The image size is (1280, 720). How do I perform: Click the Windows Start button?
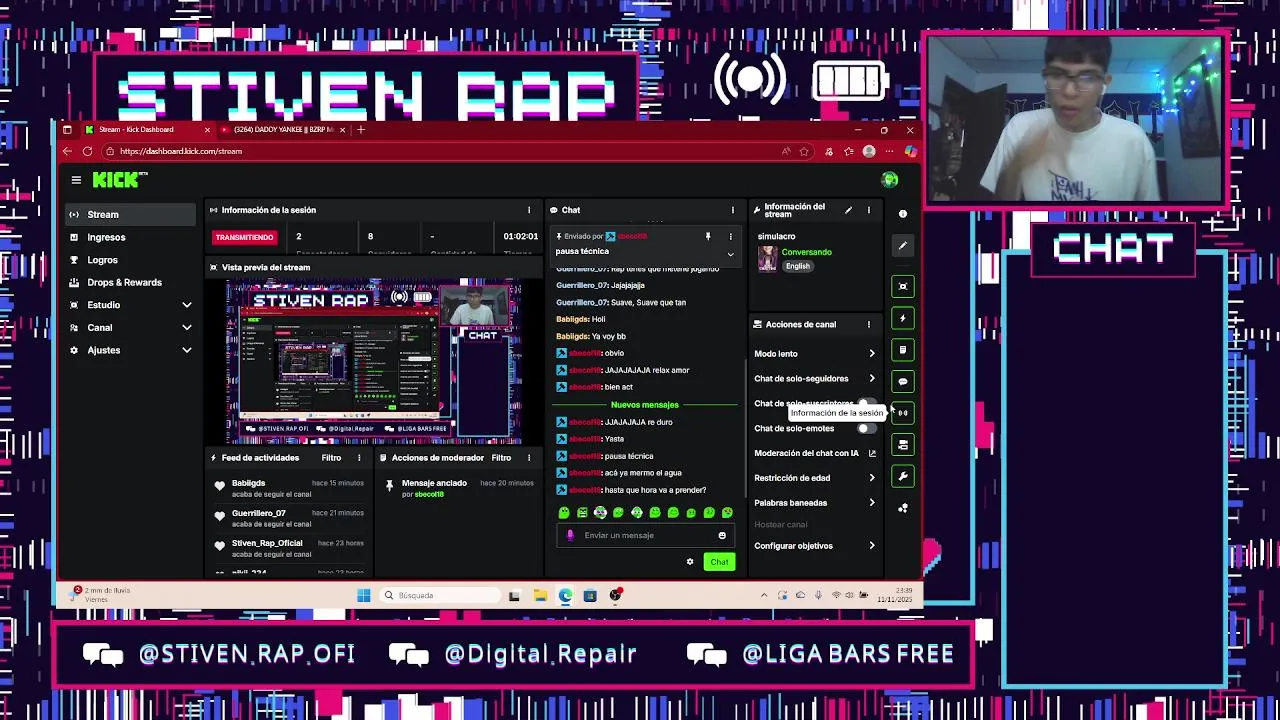364,596
